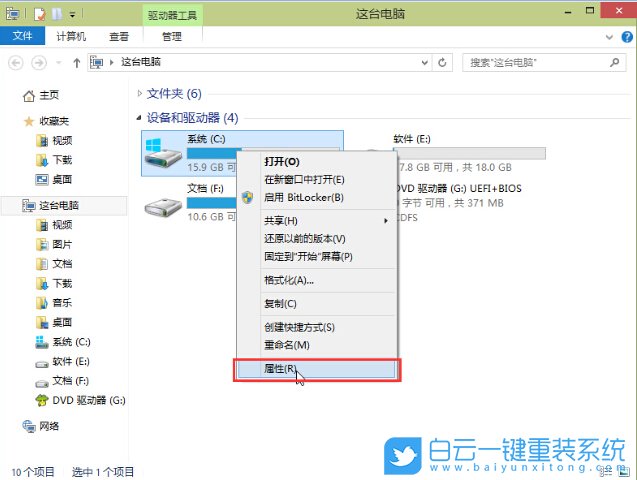Select 软件 (E:) in navigation tree
The width and height of the screenshot is (637, 480).
(x=71, y=361)
